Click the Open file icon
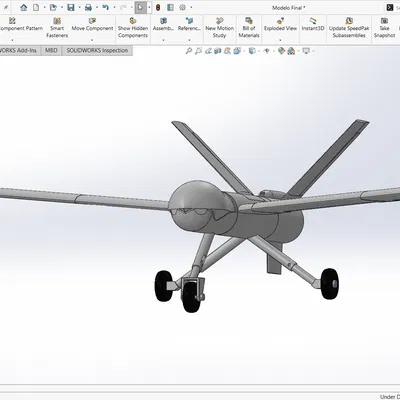 pos(53,7)
